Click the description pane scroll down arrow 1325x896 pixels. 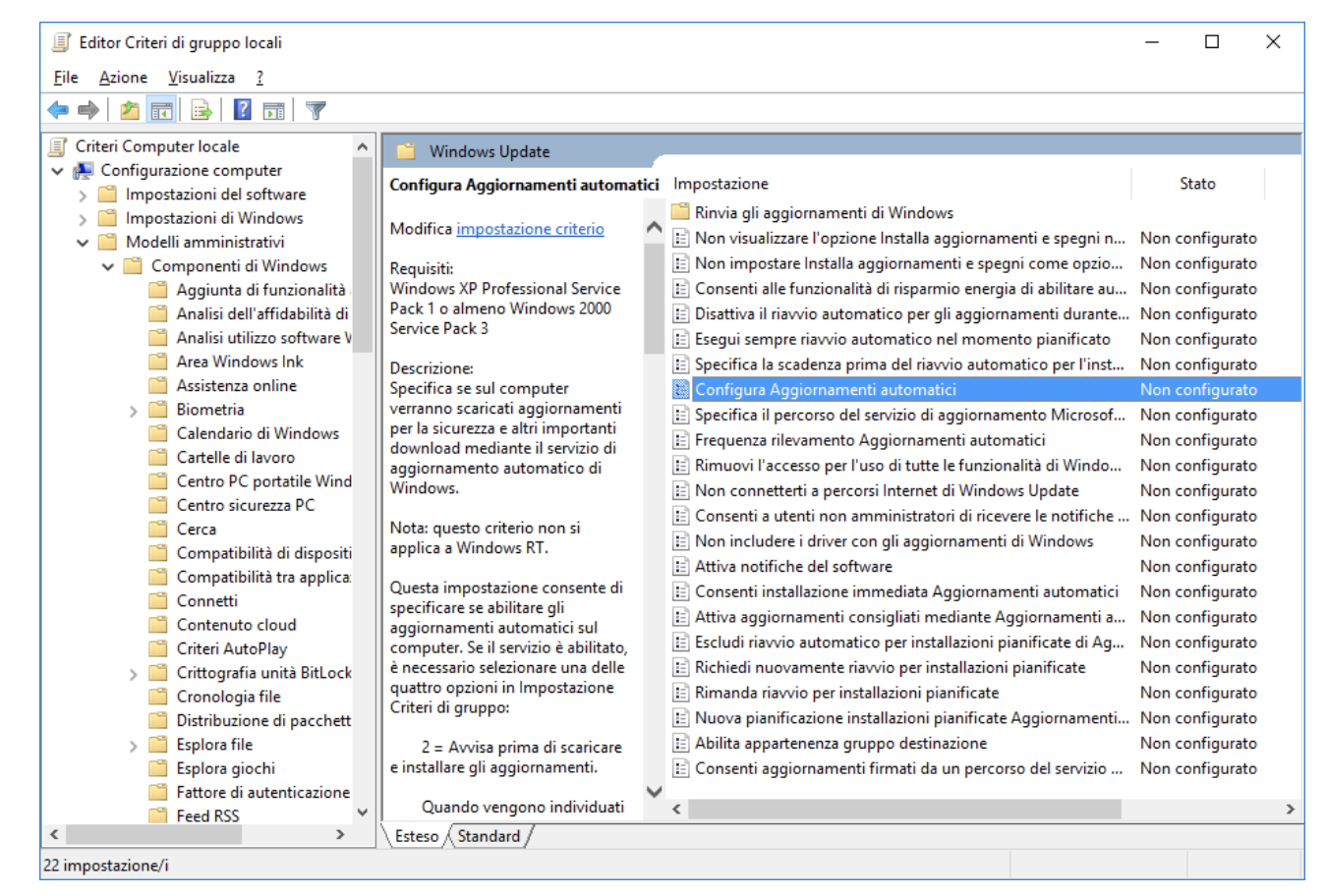click(655, 792)
